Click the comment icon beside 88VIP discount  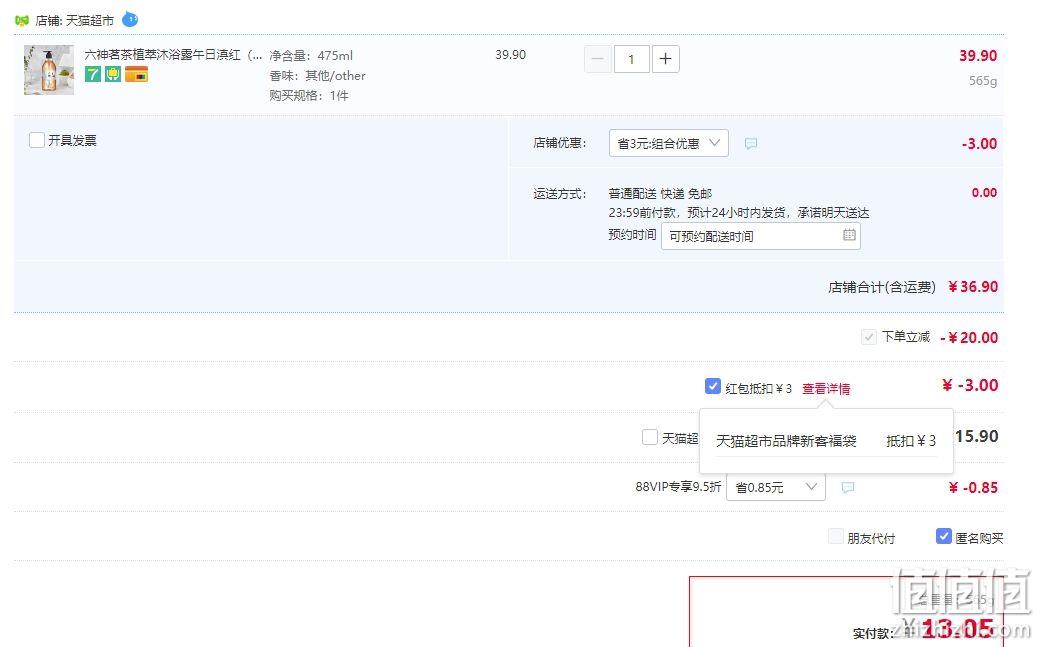pos(848,488)
